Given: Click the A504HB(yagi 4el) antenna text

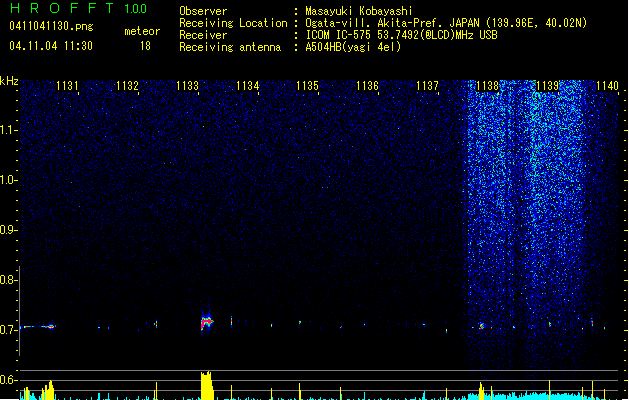Looking at the screenshot, I should click(353, 47).
